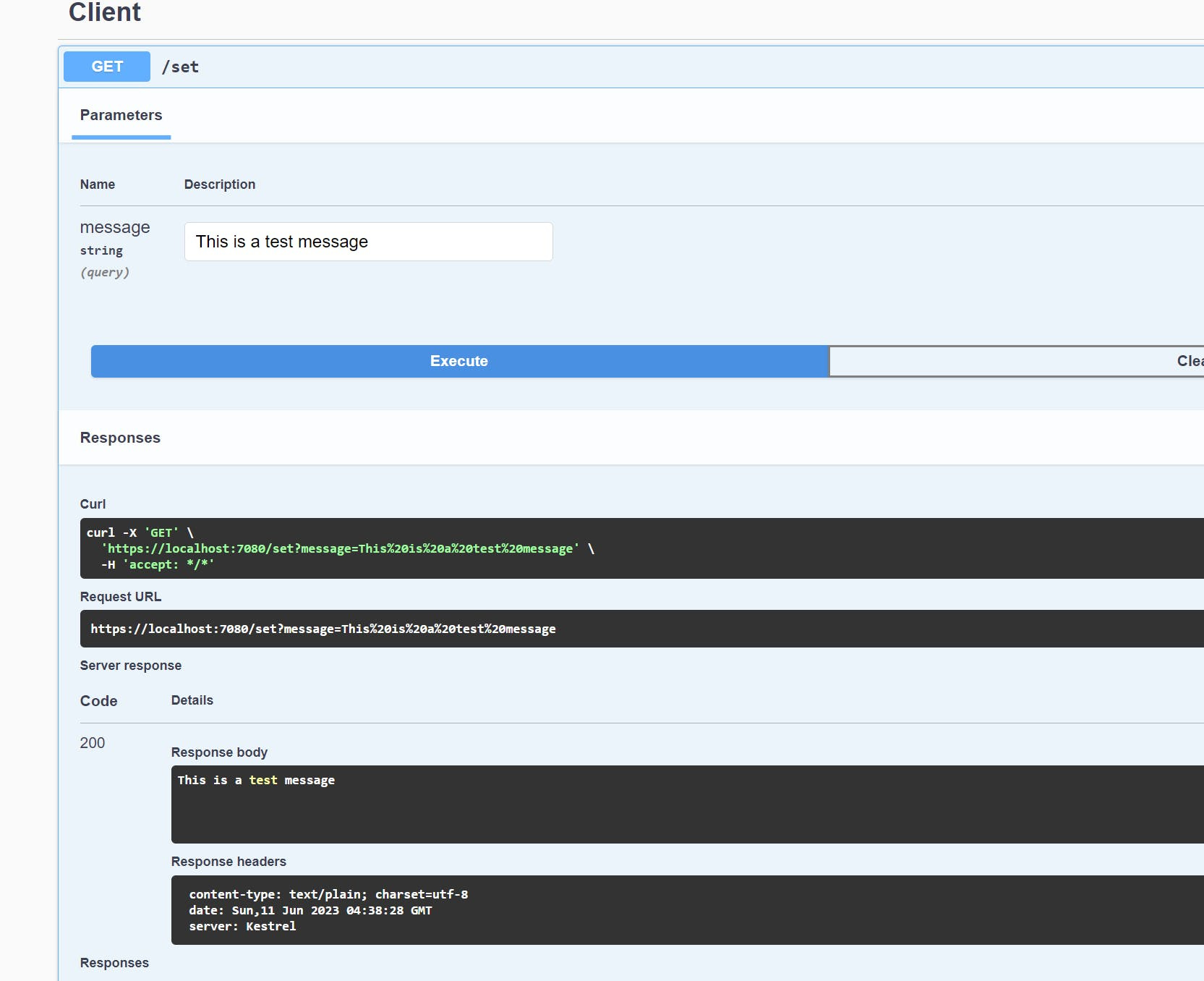Click the Description column header

220,184
